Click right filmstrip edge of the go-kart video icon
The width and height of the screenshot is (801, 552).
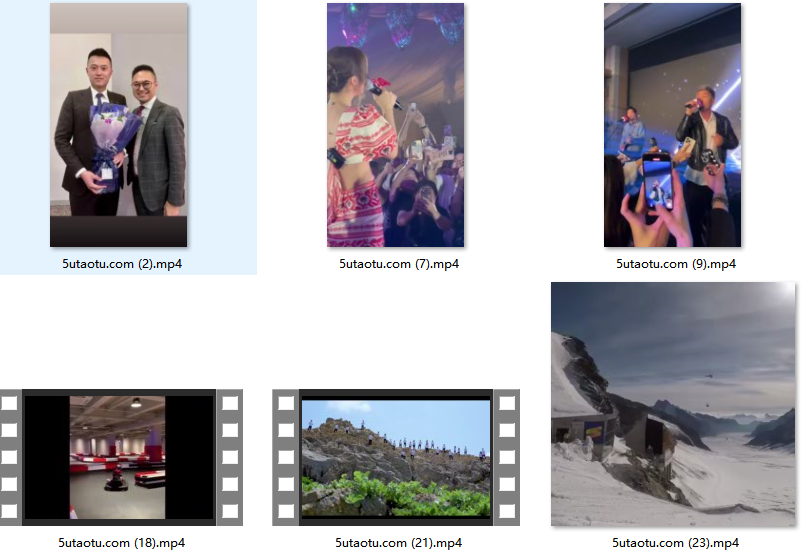click(230, 457)
